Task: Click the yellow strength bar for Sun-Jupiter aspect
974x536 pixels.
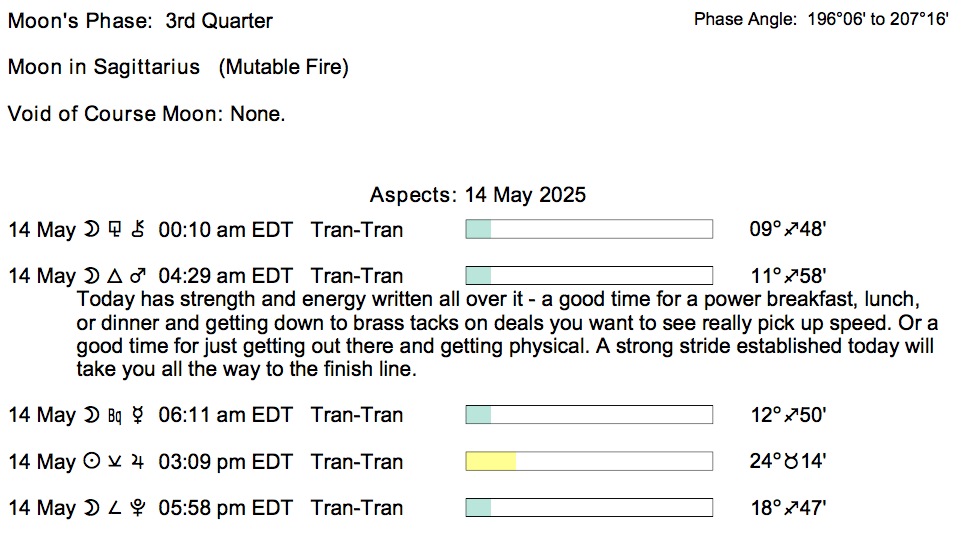Action: [x=490, y=462]
